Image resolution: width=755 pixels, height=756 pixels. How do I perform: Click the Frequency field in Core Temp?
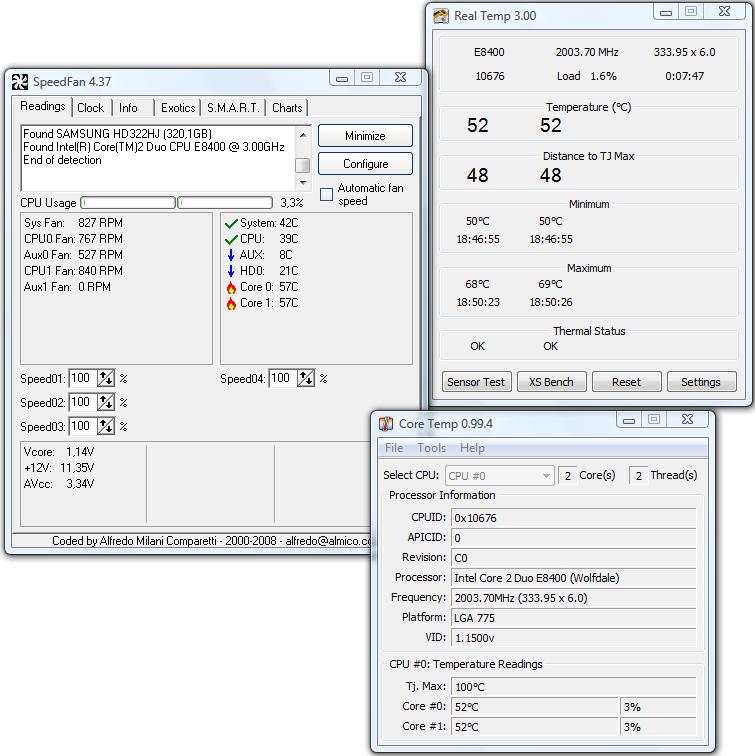pos(573,598)
